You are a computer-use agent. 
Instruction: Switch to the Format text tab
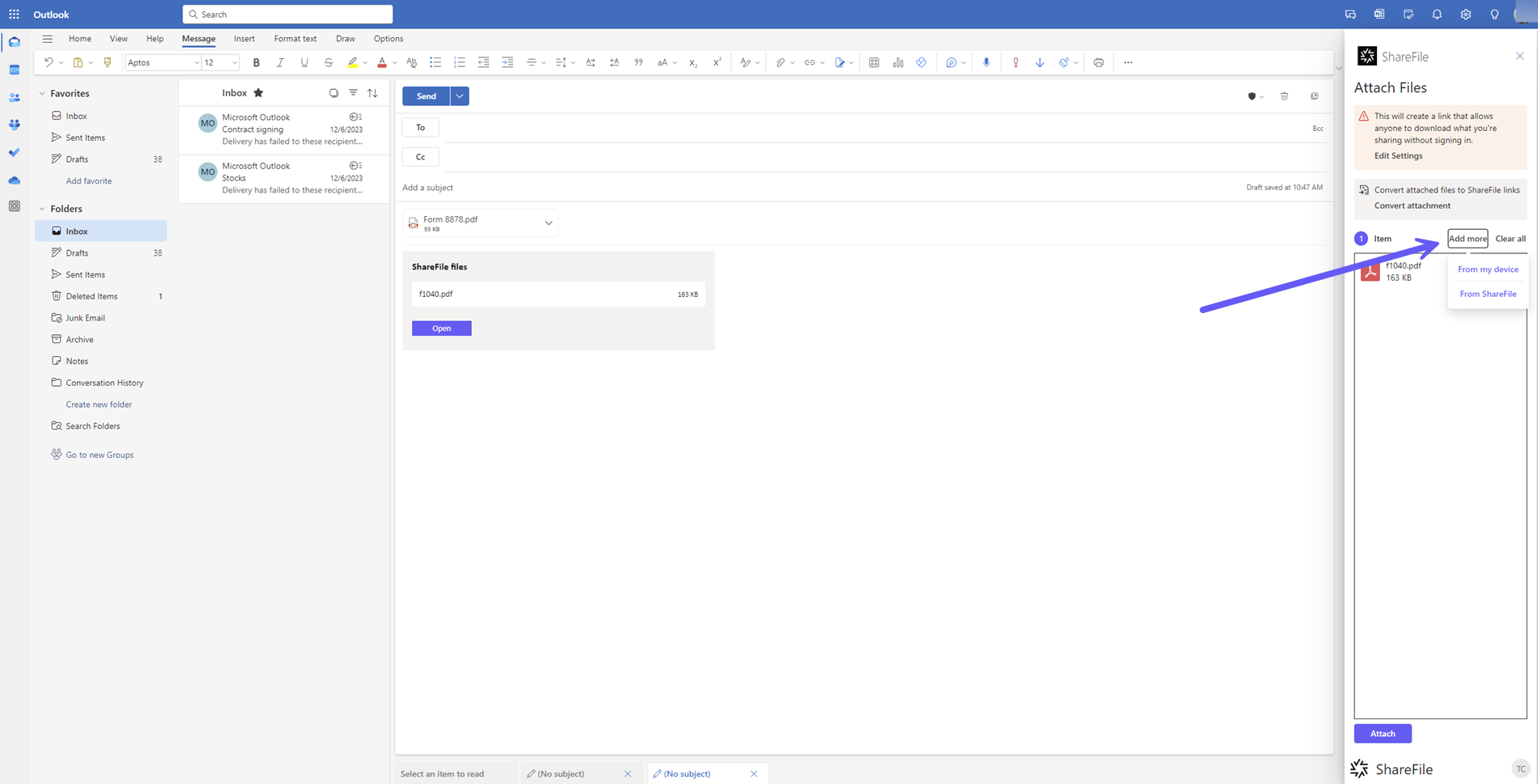point(295,39)
